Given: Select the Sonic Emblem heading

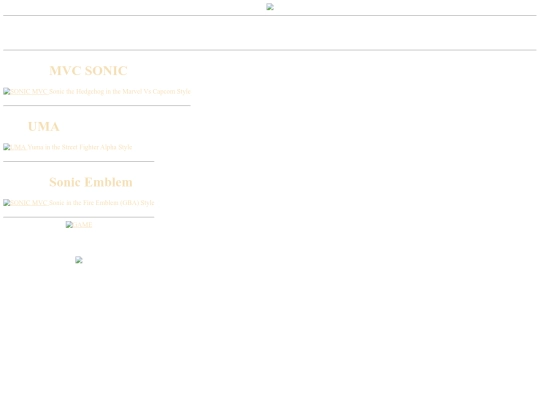Looking at the screenshot, I should click(x=91, y=182).
